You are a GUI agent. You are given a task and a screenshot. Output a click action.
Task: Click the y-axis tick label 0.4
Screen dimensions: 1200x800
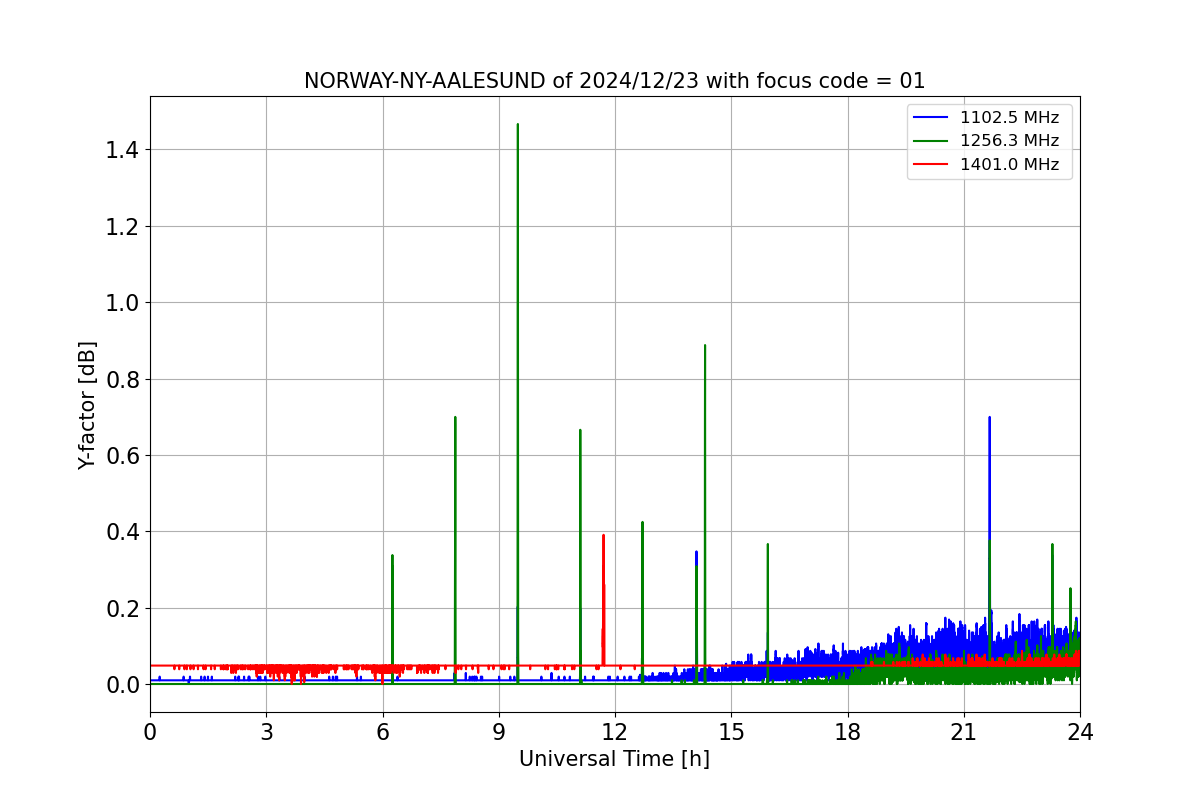123,532
